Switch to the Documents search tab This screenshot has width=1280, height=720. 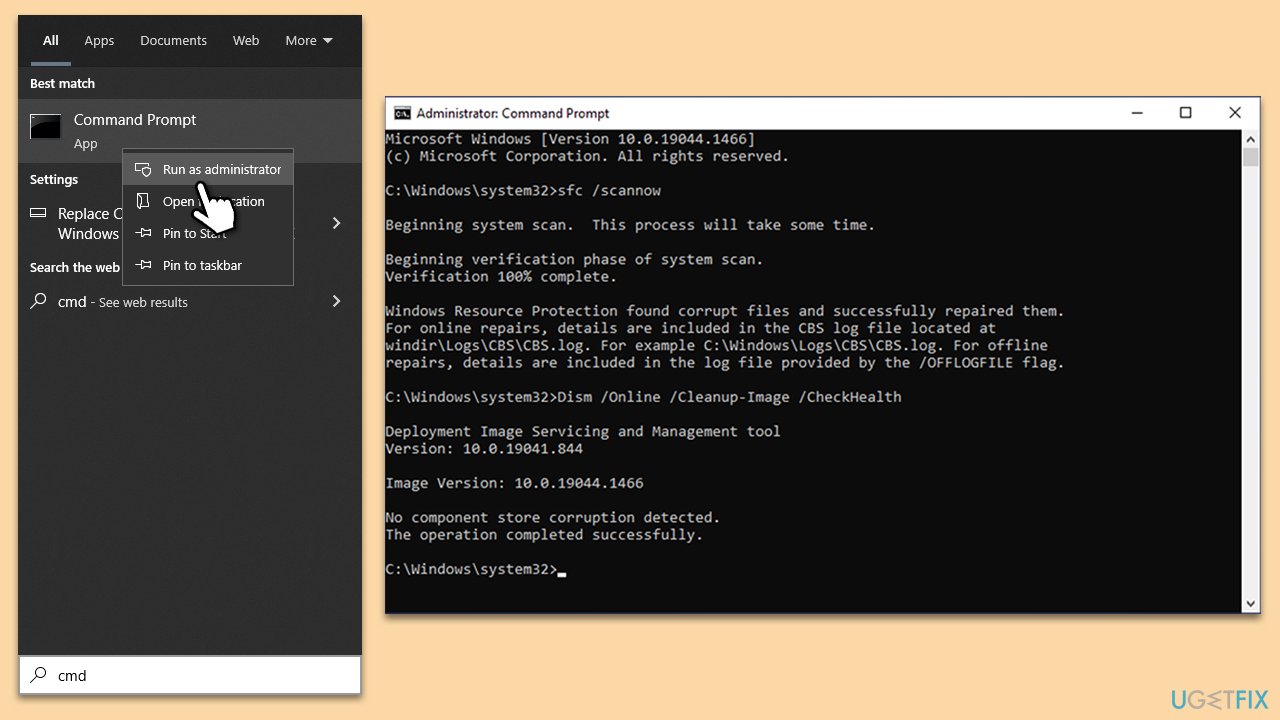point(173,41)
